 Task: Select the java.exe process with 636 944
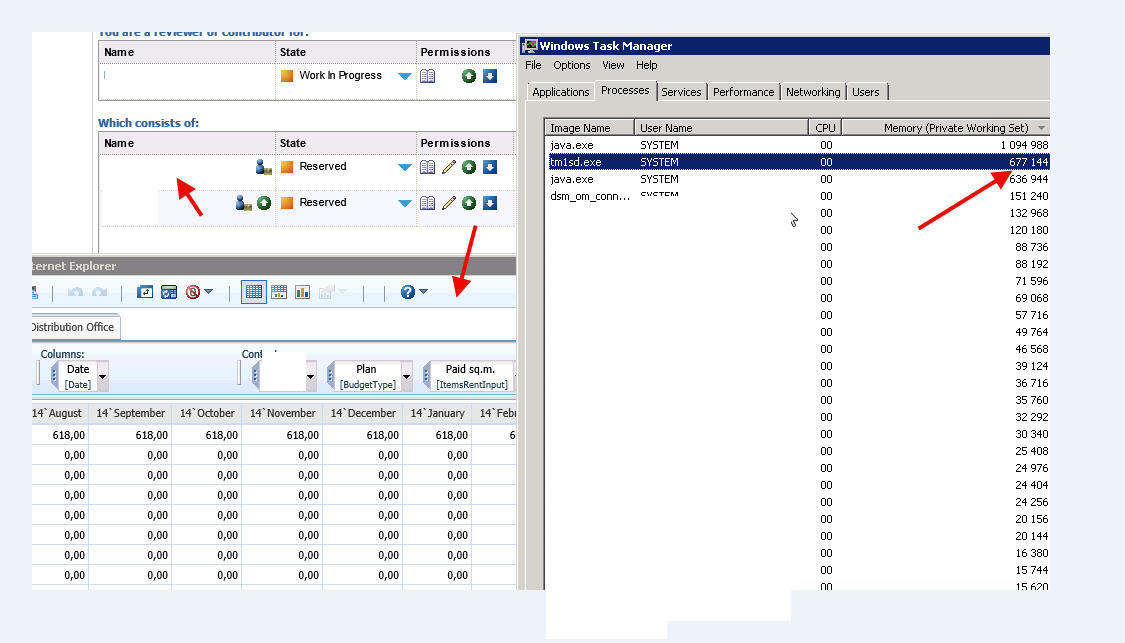tap(799, 179)
